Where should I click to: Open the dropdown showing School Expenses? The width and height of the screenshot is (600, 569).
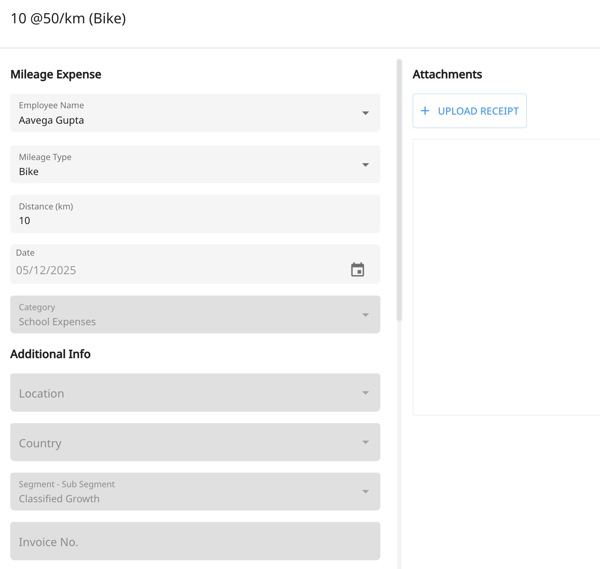tap(180, 315)
